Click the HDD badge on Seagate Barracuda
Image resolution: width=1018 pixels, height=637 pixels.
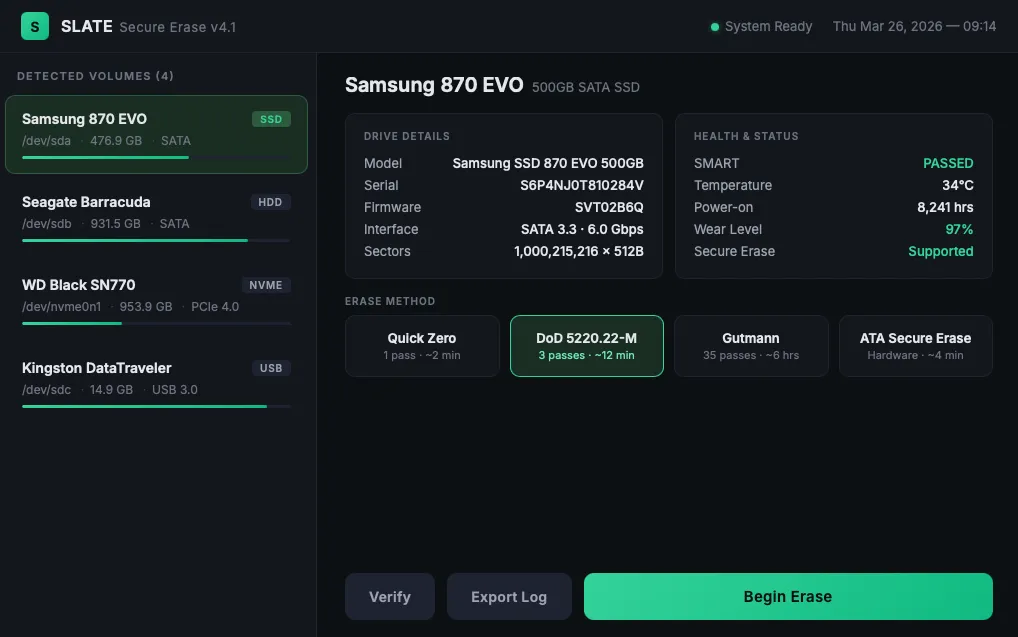point(270,202)
